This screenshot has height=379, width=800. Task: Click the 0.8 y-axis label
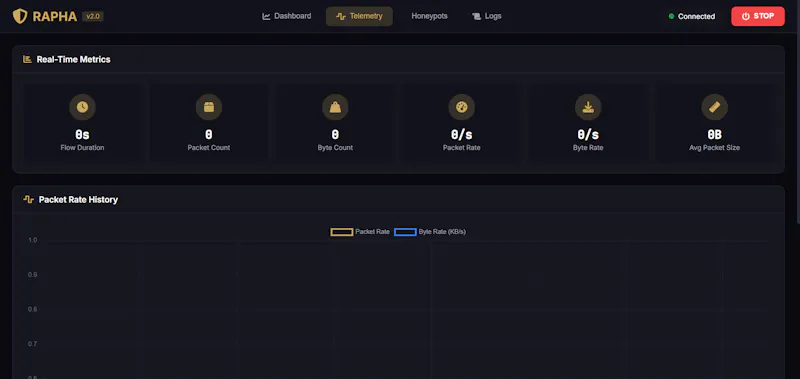(x=33, y=309)
